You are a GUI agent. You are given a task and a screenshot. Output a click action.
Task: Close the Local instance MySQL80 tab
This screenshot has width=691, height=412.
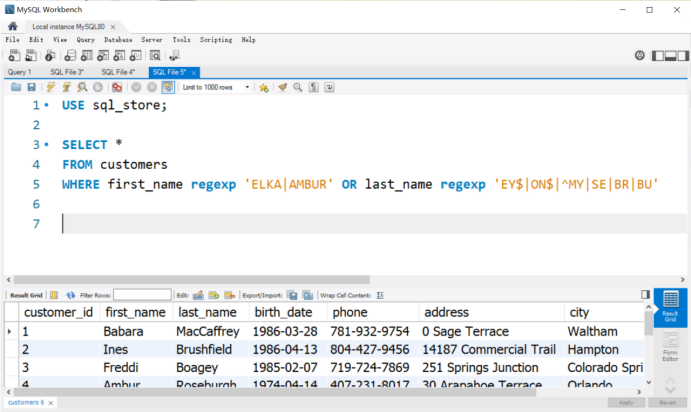click(113, 26)
